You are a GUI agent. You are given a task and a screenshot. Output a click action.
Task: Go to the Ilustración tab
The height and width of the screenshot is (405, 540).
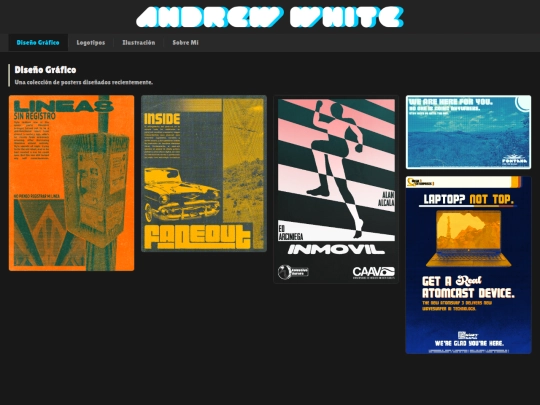pos(139,43)
